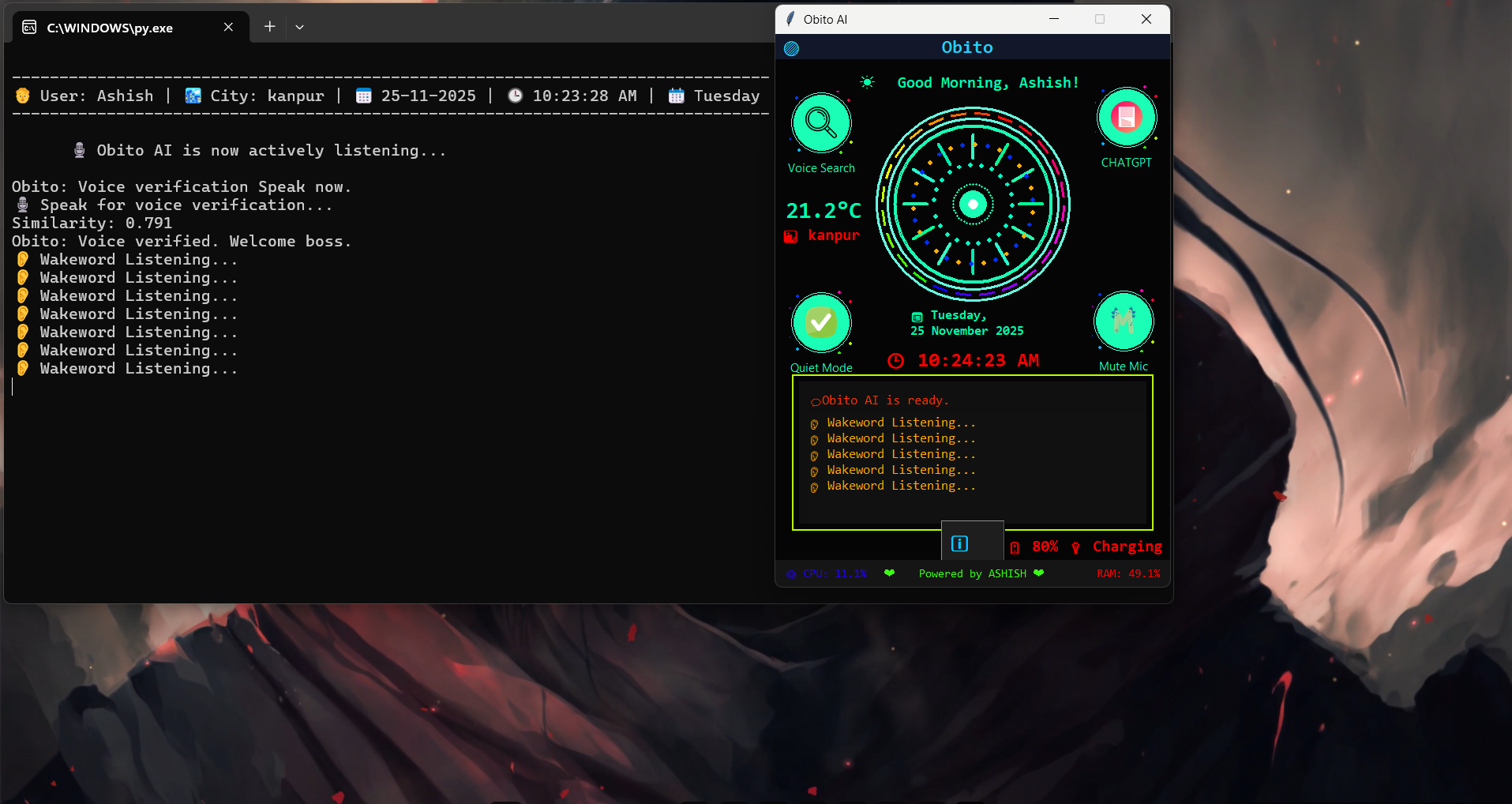Click the blue info icon button
The image size is (1512, 804).
coord(960,543)
